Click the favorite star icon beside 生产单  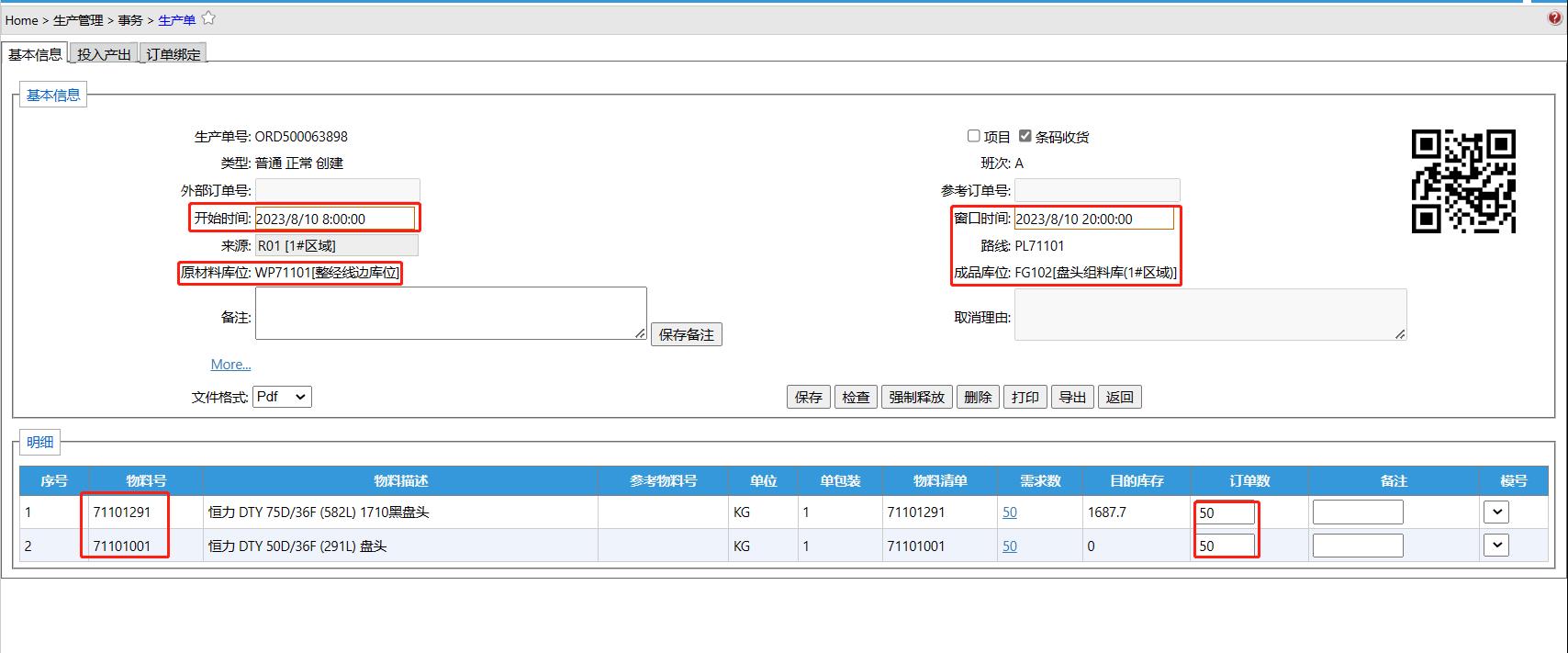(x=208, y=17)
